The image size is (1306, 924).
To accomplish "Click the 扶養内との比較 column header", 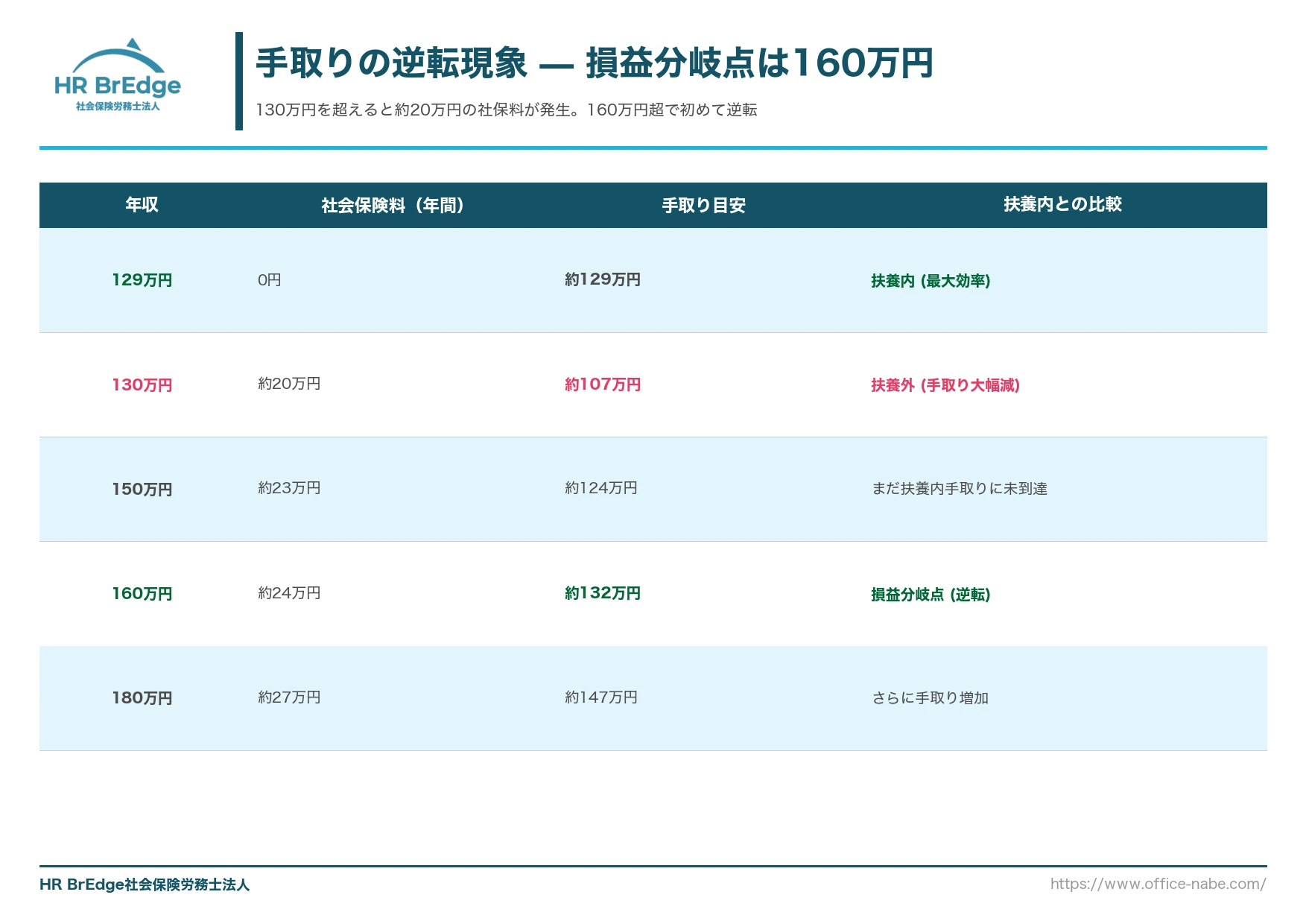I will (x=1062, y=205).
